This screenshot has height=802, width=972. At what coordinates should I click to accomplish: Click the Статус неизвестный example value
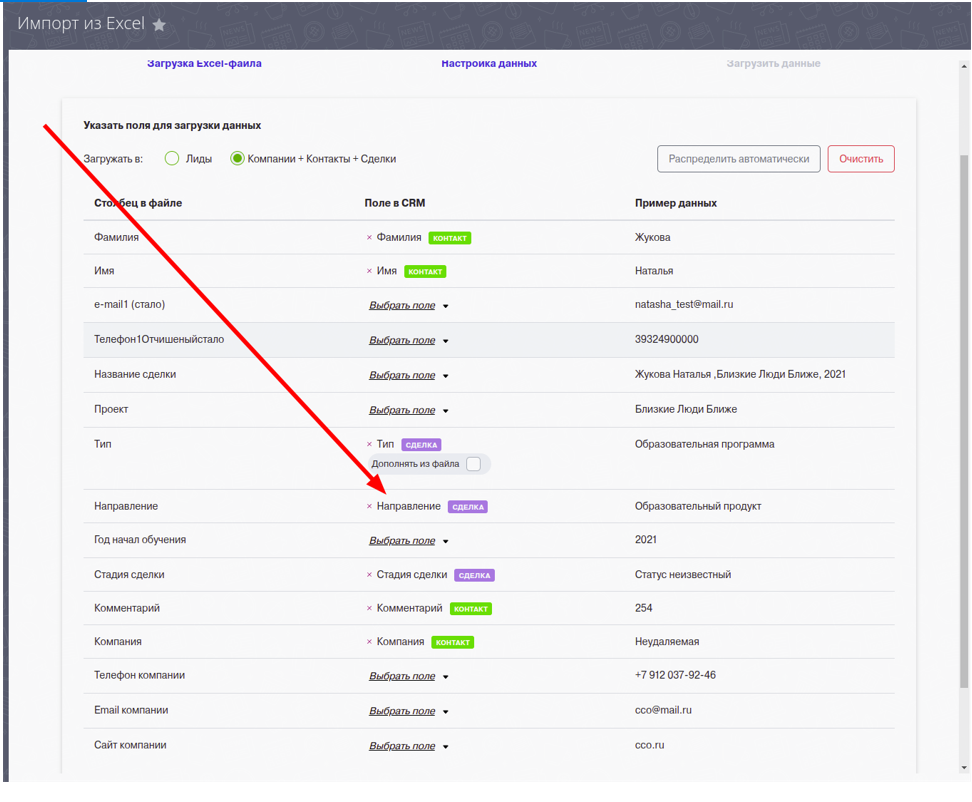683,575
